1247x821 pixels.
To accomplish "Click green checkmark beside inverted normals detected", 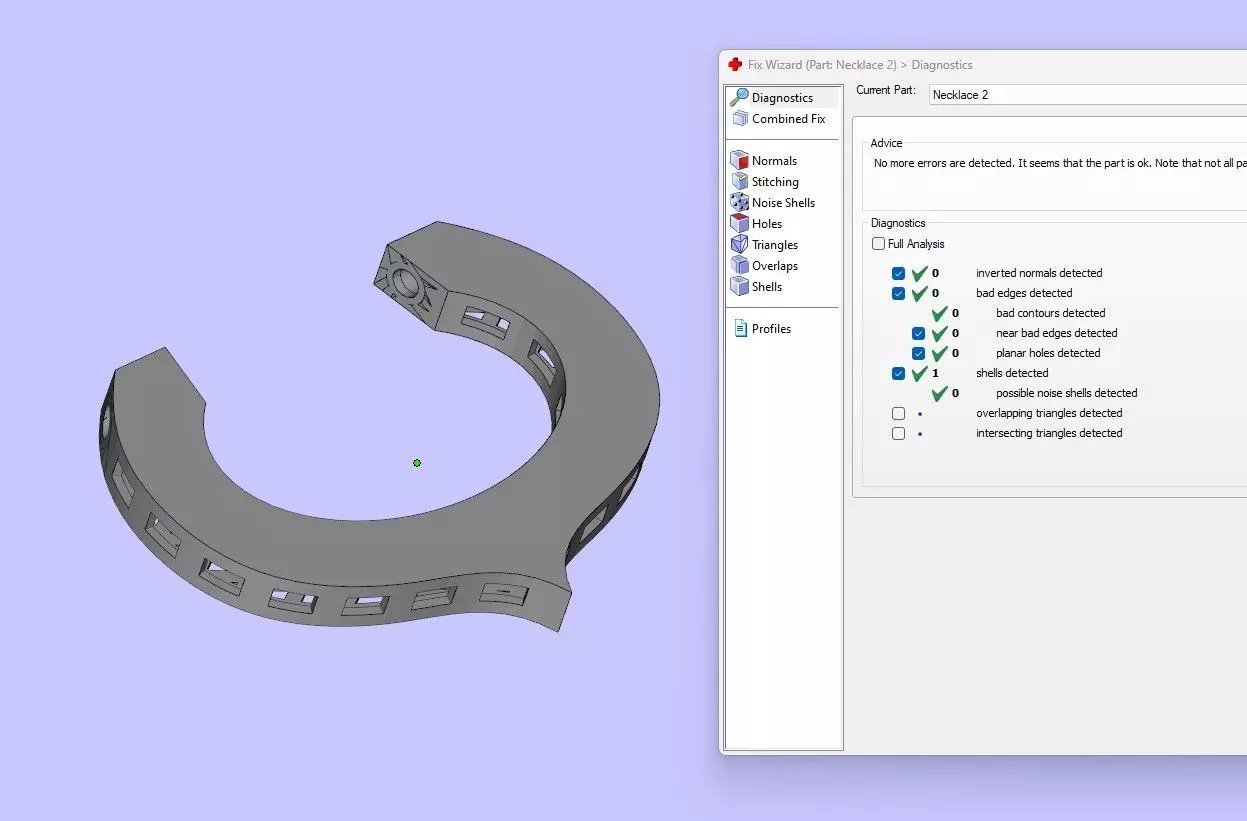I will (x=920, y=272).
